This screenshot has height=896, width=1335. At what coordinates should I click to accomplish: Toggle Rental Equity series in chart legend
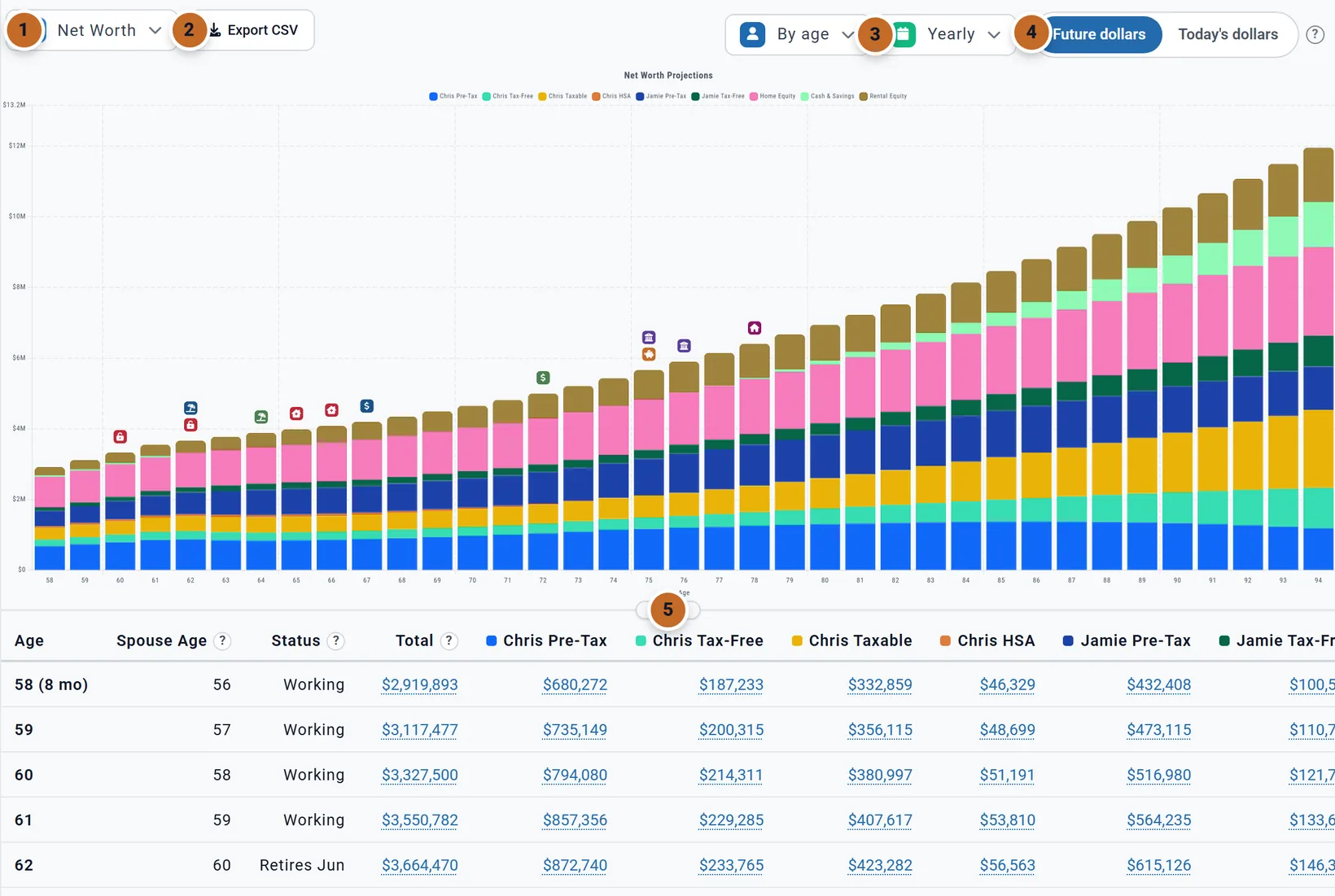[883, 96]
